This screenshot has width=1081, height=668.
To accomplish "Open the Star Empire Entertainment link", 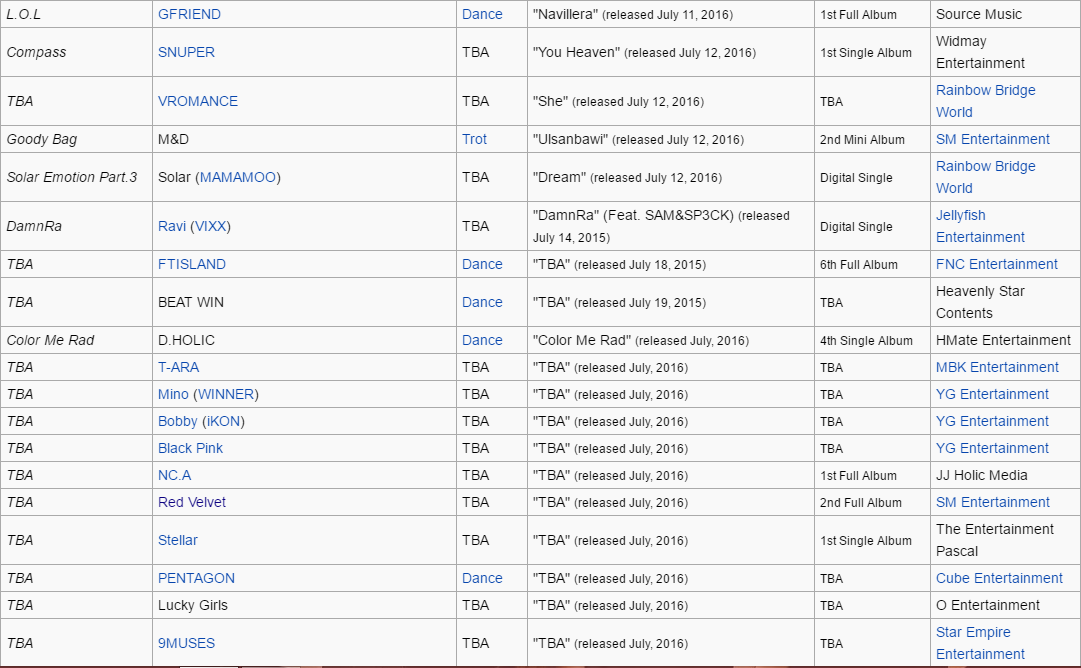I will [980, 642].
